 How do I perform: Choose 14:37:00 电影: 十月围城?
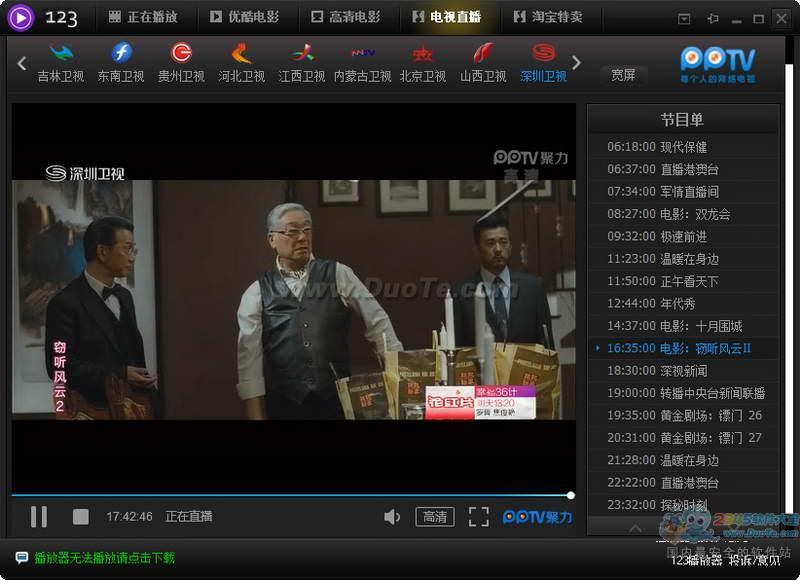coord(683,326)
